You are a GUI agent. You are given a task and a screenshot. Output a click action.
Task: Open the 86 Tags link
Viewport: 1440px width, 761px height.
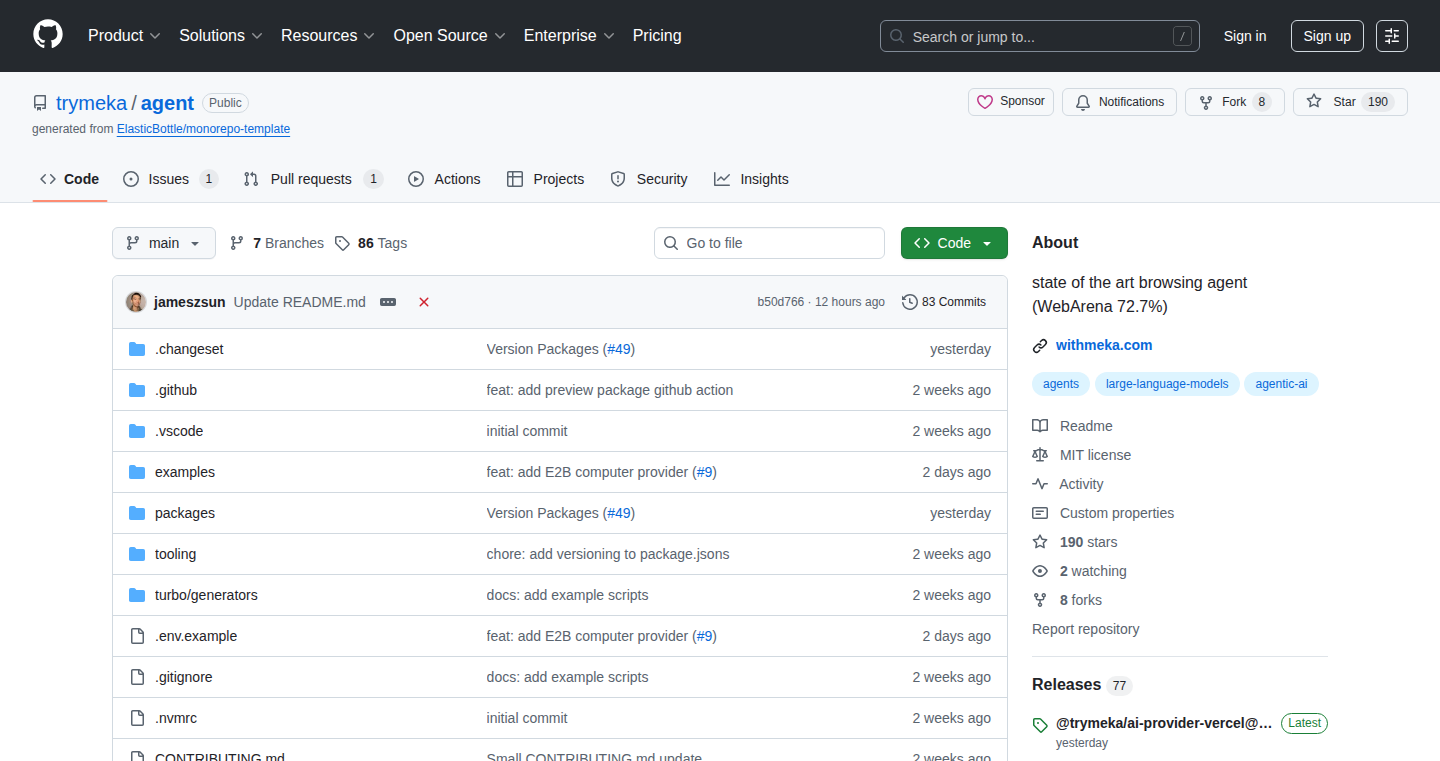[x=371, y=243]
